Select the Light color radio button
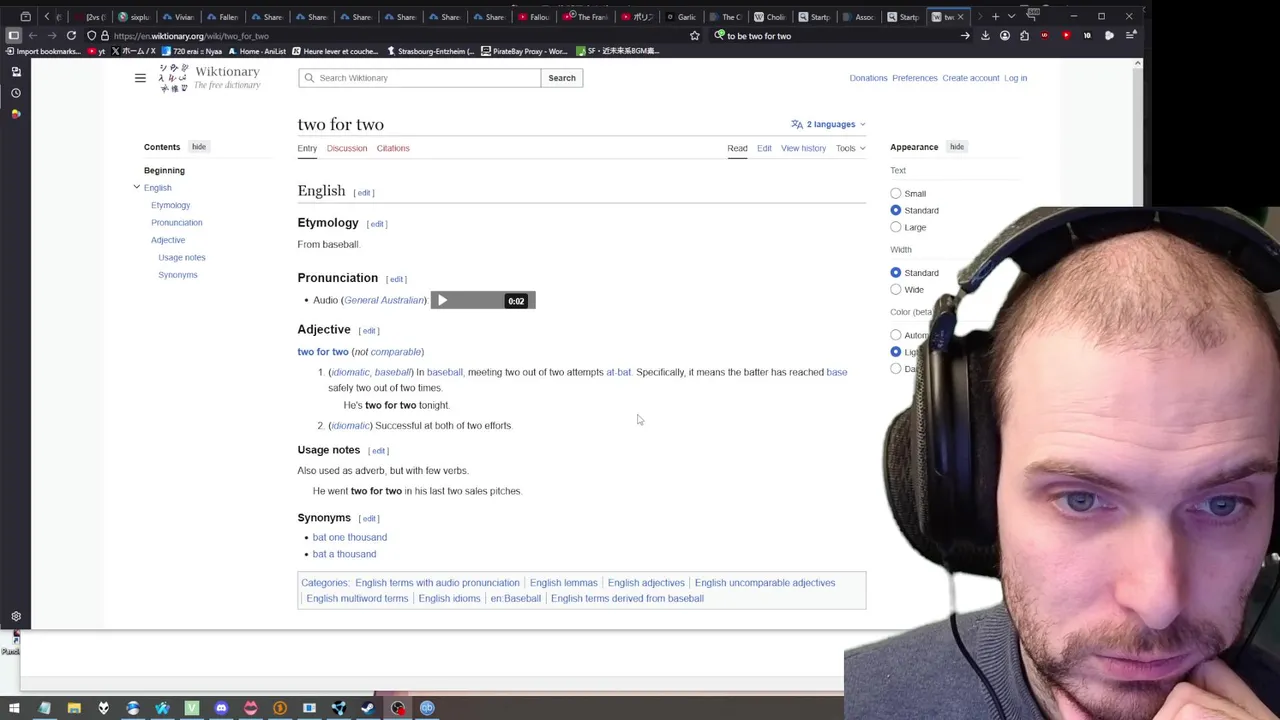The width and height of the screenshot is (1280, 720). coord(896,352)
